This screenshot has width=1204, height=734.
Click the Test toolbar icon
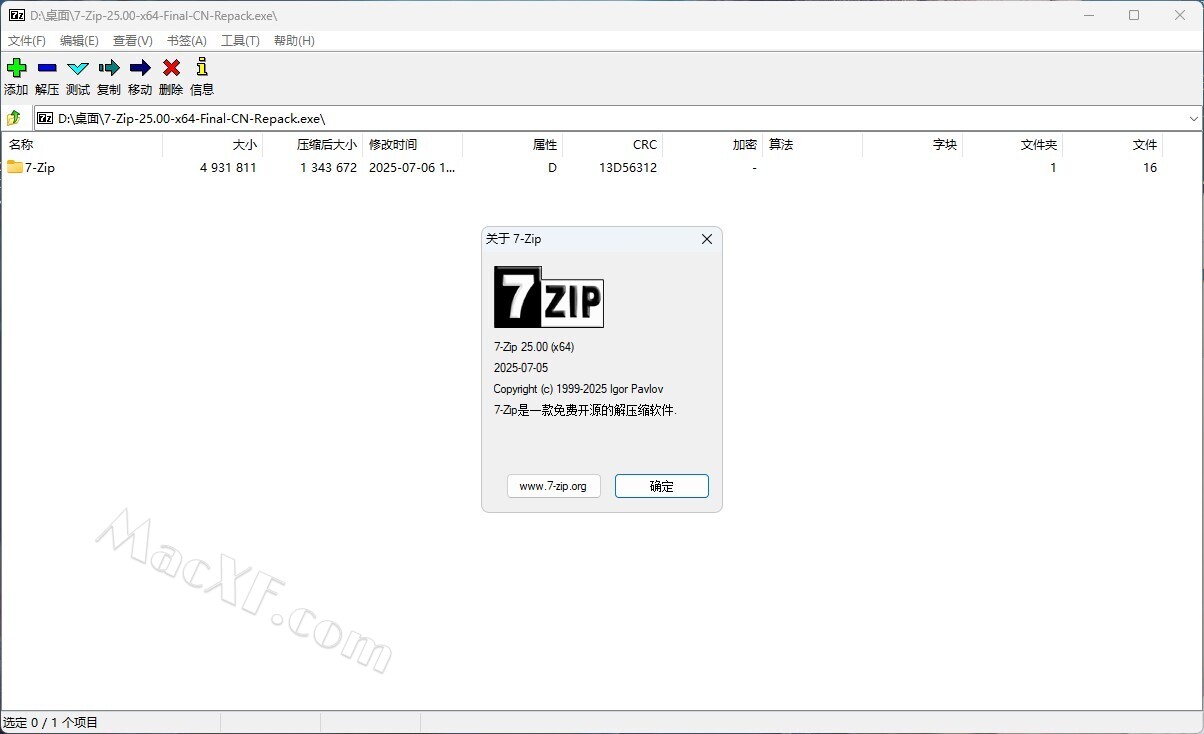pos(78,68)
